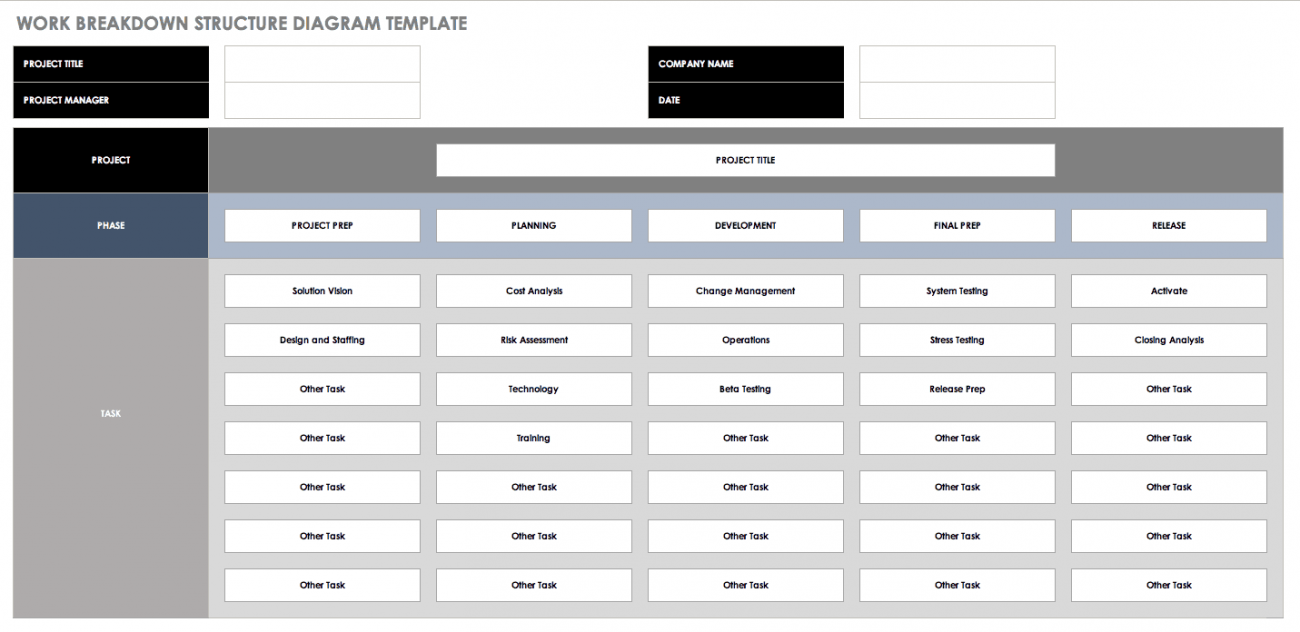1300x632 pixels.
Task: Click the Design and Staffing task cell
Action: point(322,340)
